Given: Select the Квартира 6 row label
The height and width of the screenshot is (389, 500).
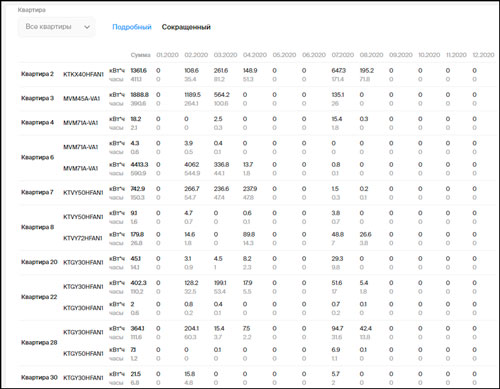Looking at the screenshot, I should pyautogui.click(x=37, y=157).
